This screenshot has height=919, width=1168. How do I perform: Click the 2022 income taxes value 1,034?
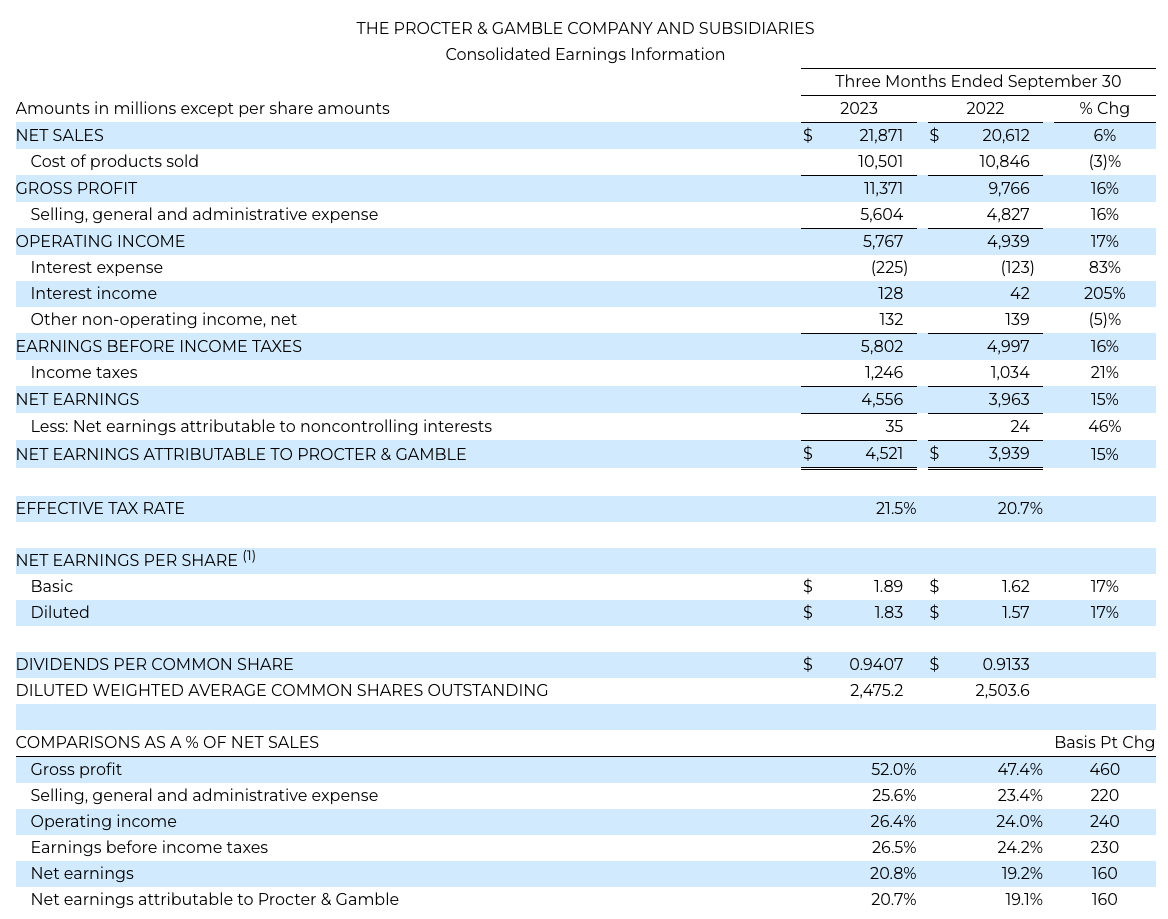(x=1009, y=372)
